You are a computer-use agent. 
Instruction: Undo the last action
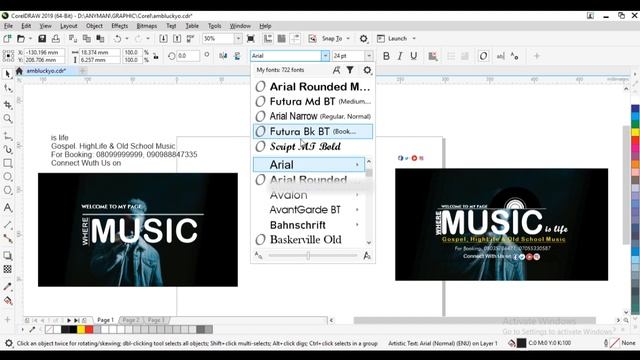coord(118,38)
